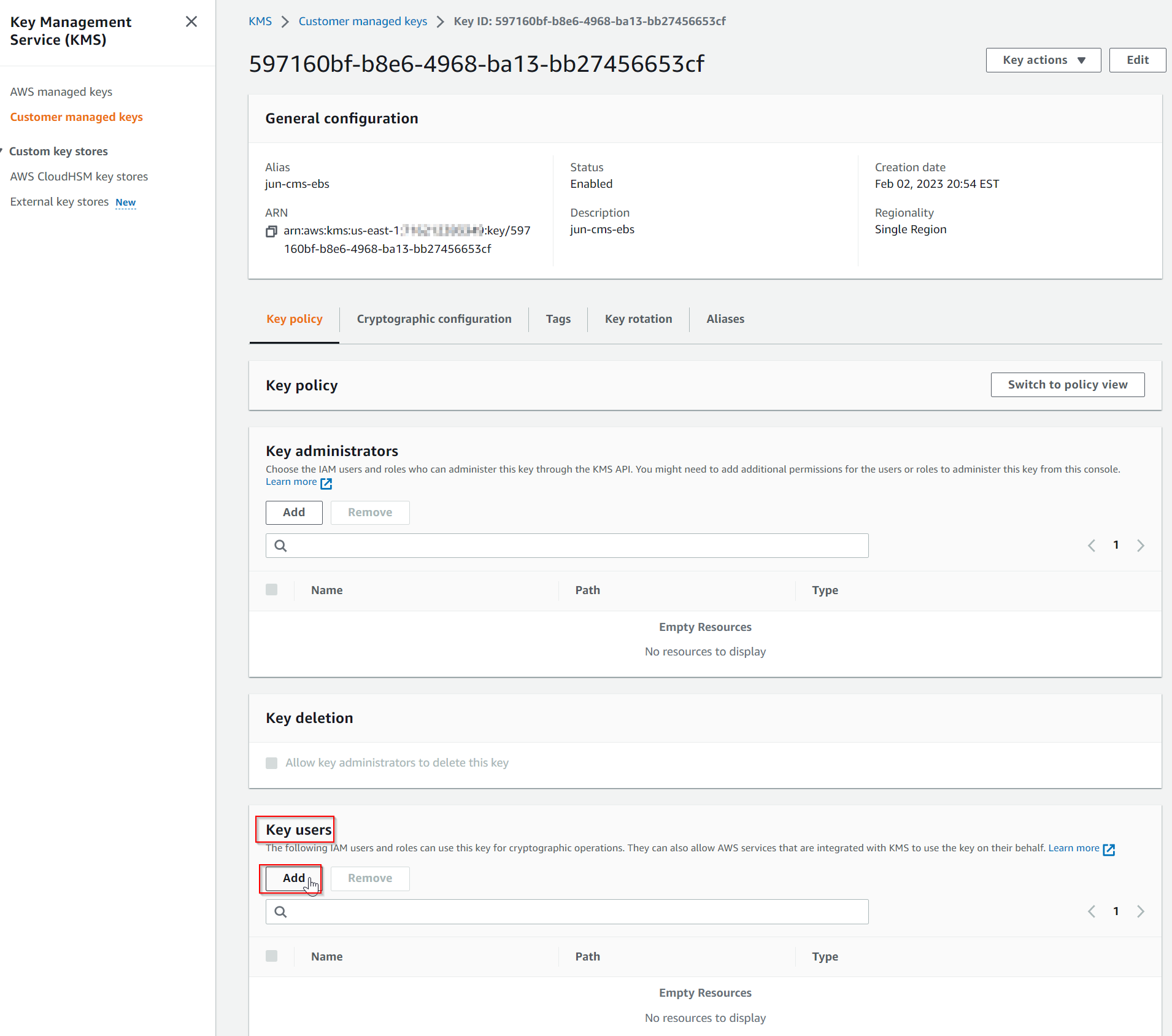Click Switch to policy view
Screen dimensions: 1172x1036
click(1067, 385)
